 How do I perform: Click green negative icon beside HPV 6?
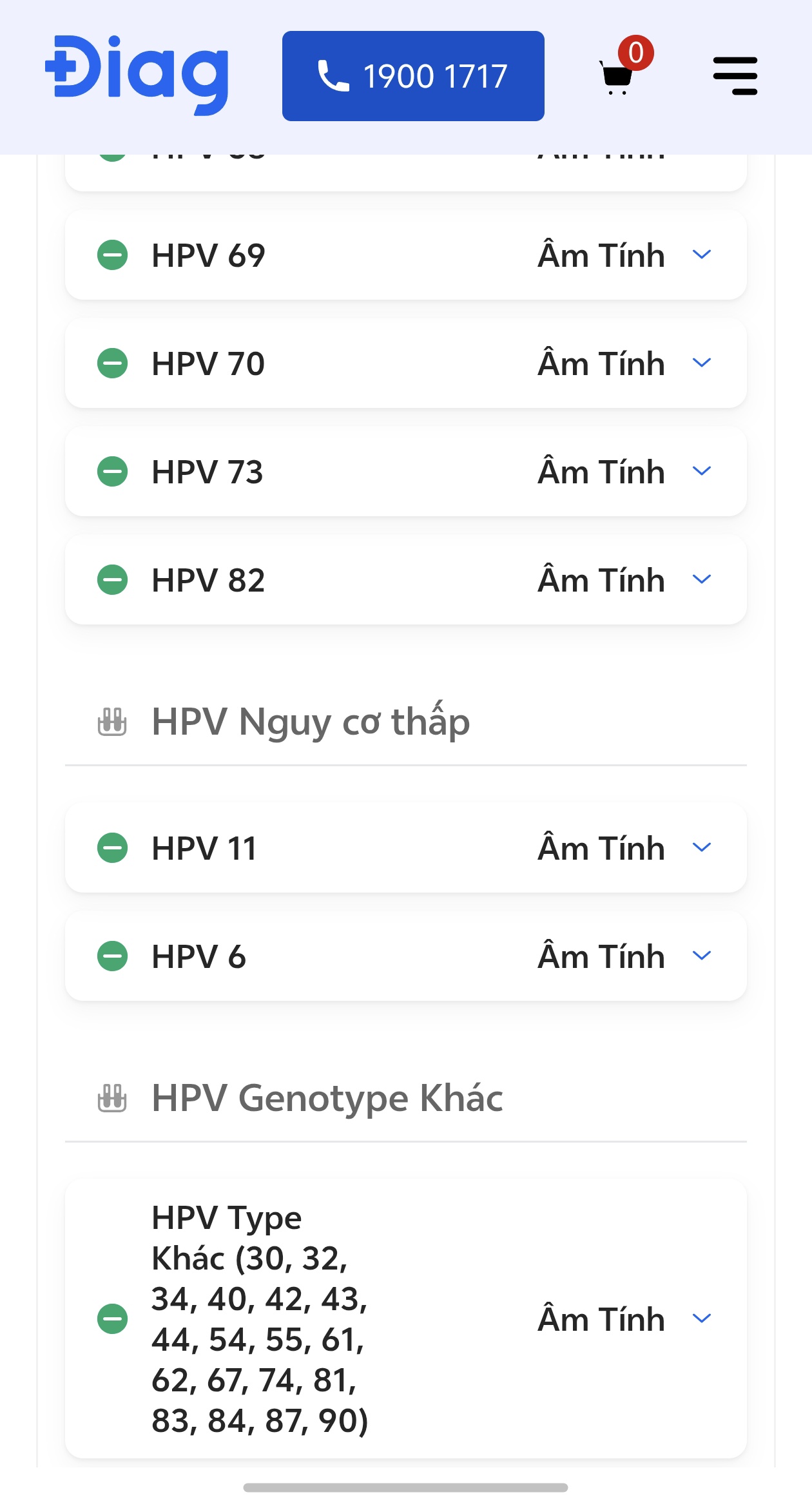[x=113, y=956]
